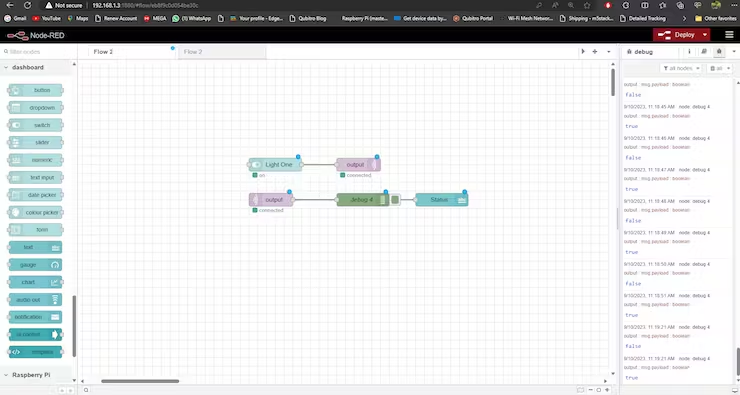Open the search flows magnifier in footer
This screenshot has width=740, height=395.
pos(86,390)
